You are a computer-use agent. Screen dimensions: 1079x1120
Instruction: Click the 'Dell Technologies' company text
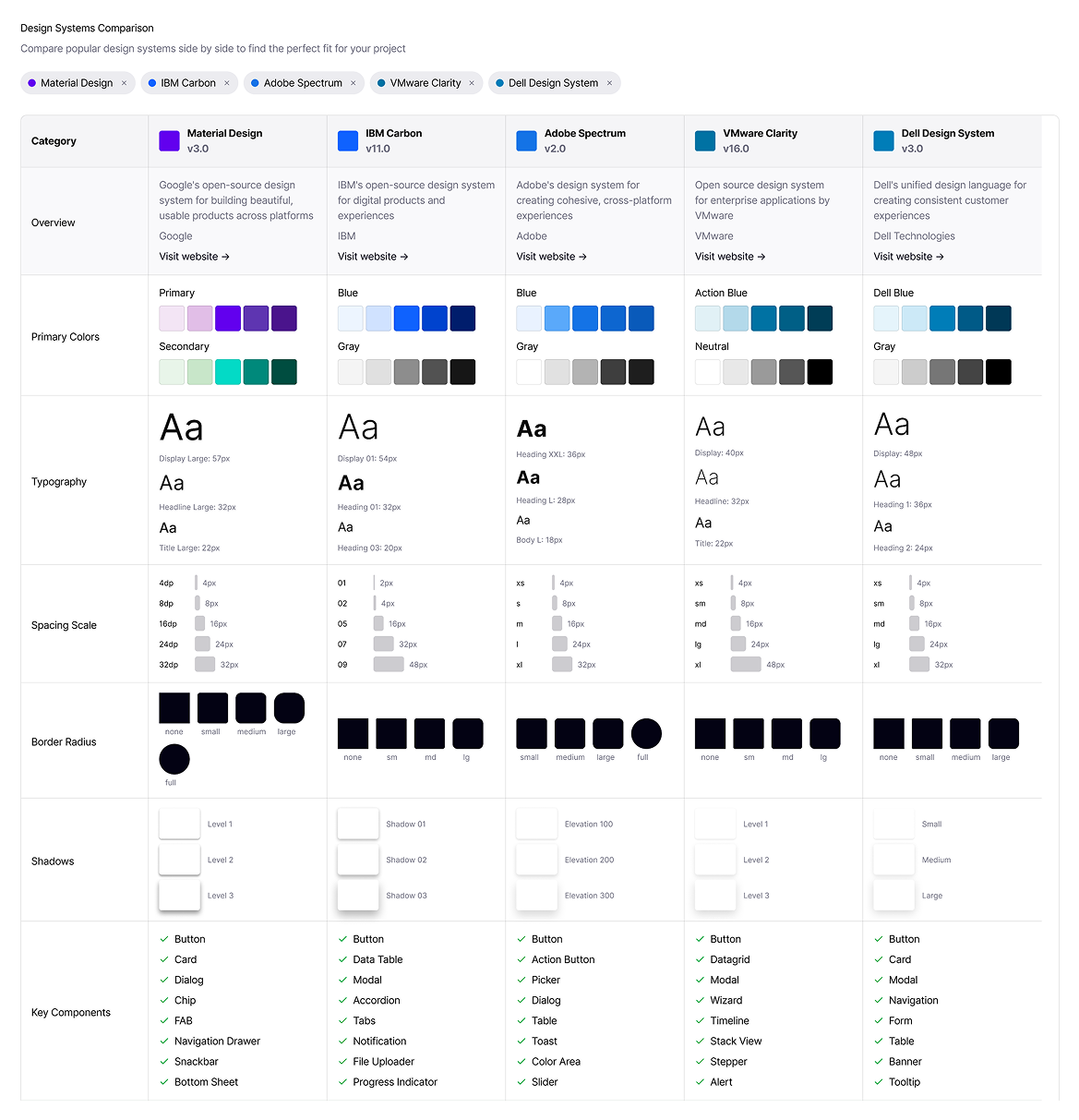coord(914,236)
